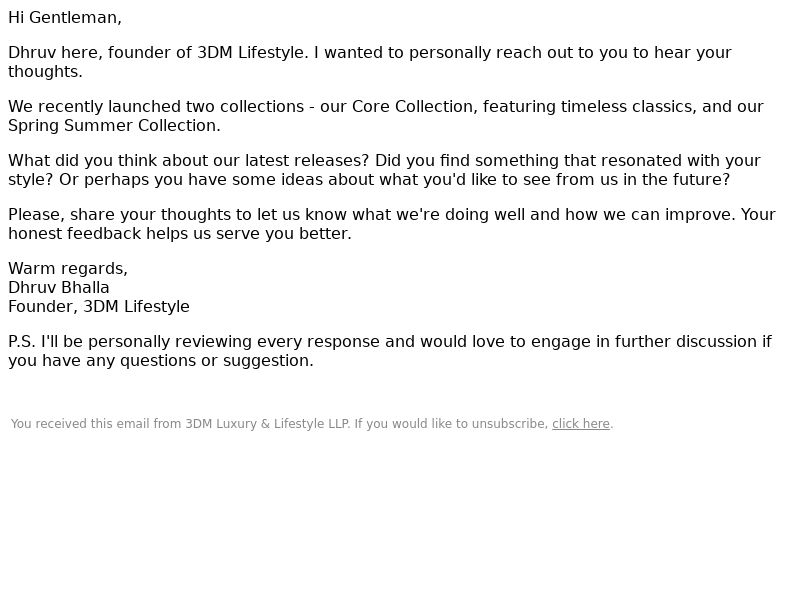Screen dimensions: 800x600
Task: Click the sentence starting 'Dhruv here, founder'
Action: pyautogui.click(x=158, y=53)
